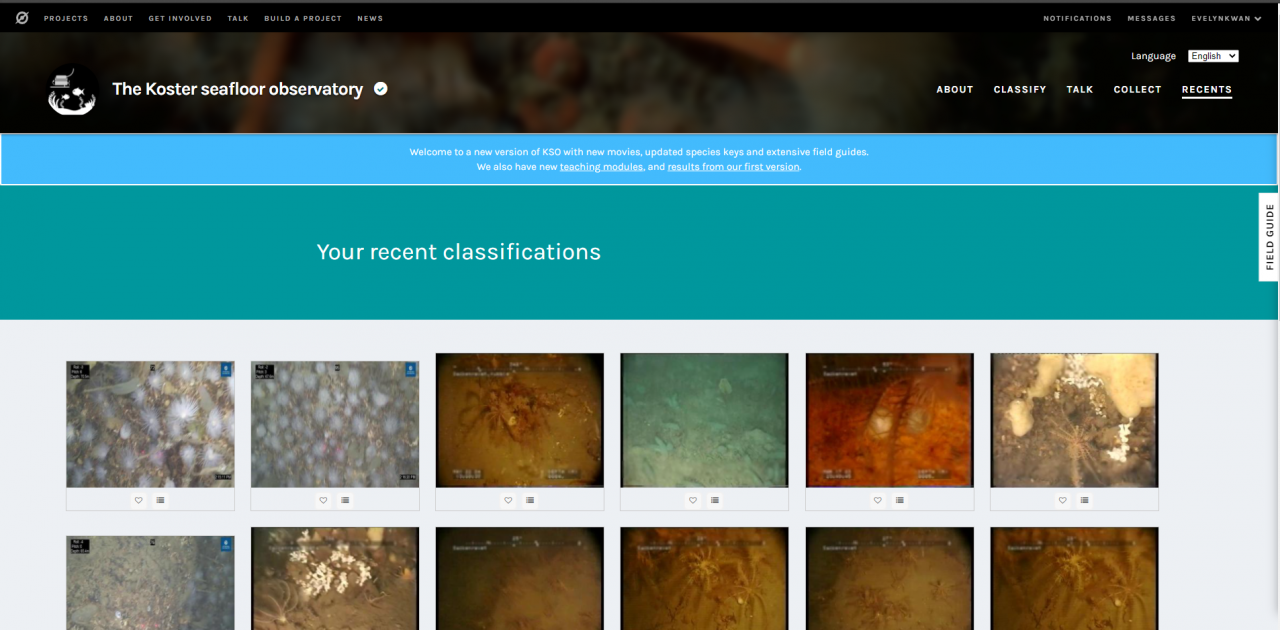The image size is (1280, 630).
Task: Add yellow-brown third top-row image to a collection
Action: coord(530,500)
